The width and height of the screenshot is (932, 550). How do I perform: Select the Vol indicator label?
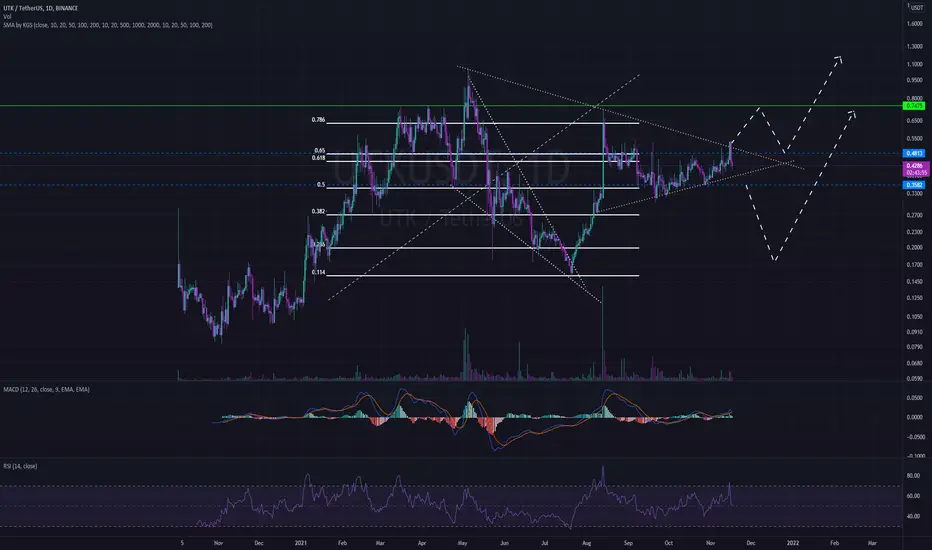(7, 17)
